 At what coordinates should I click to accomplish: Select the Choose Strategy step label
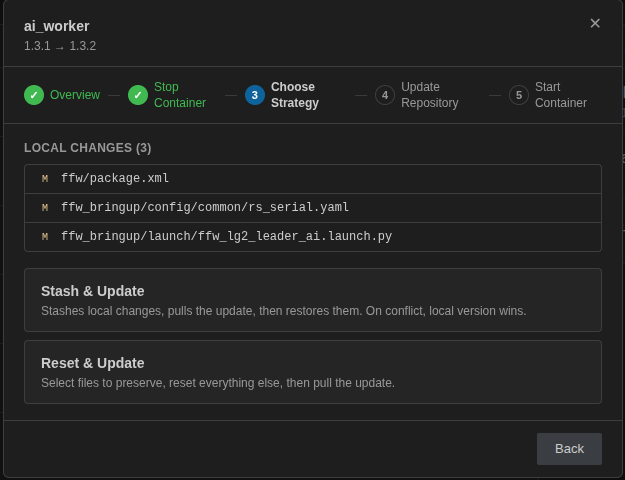[295, 95]
